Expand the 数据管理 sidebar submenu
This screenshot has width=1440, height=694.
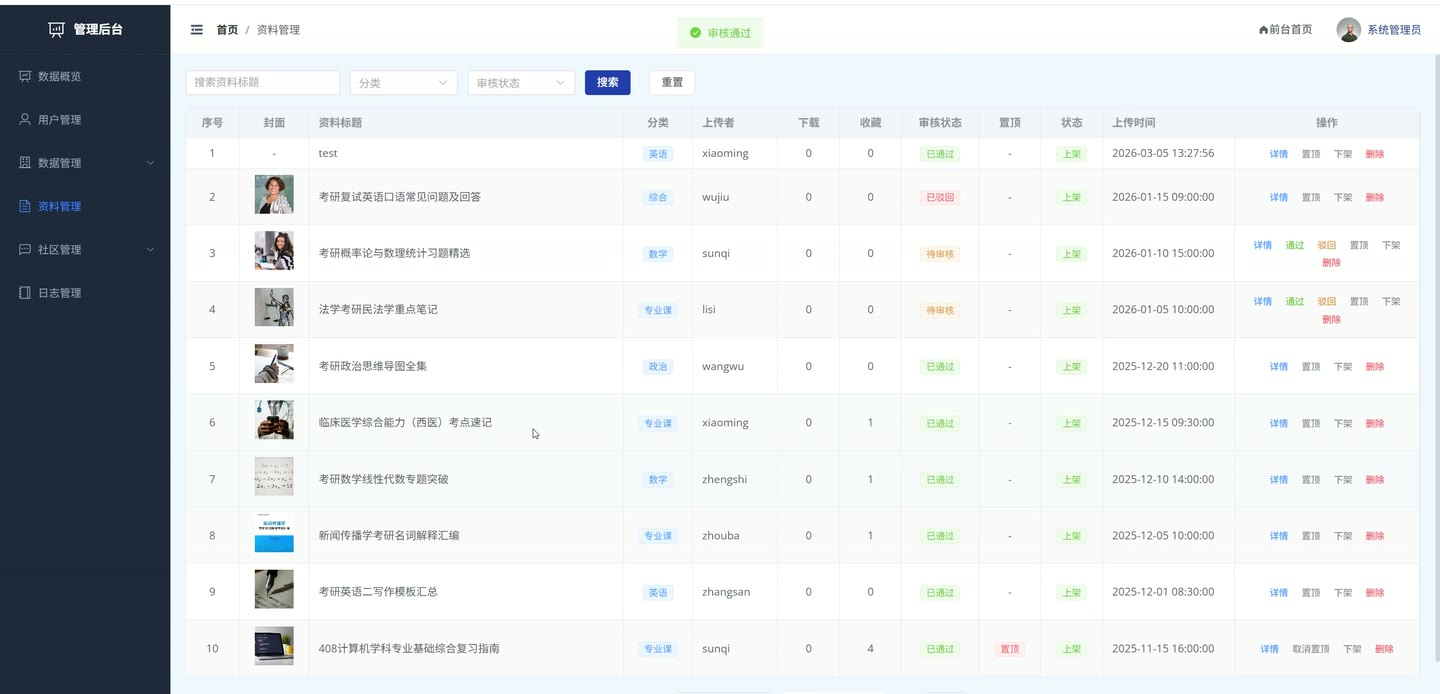click(x=85, y=163)
